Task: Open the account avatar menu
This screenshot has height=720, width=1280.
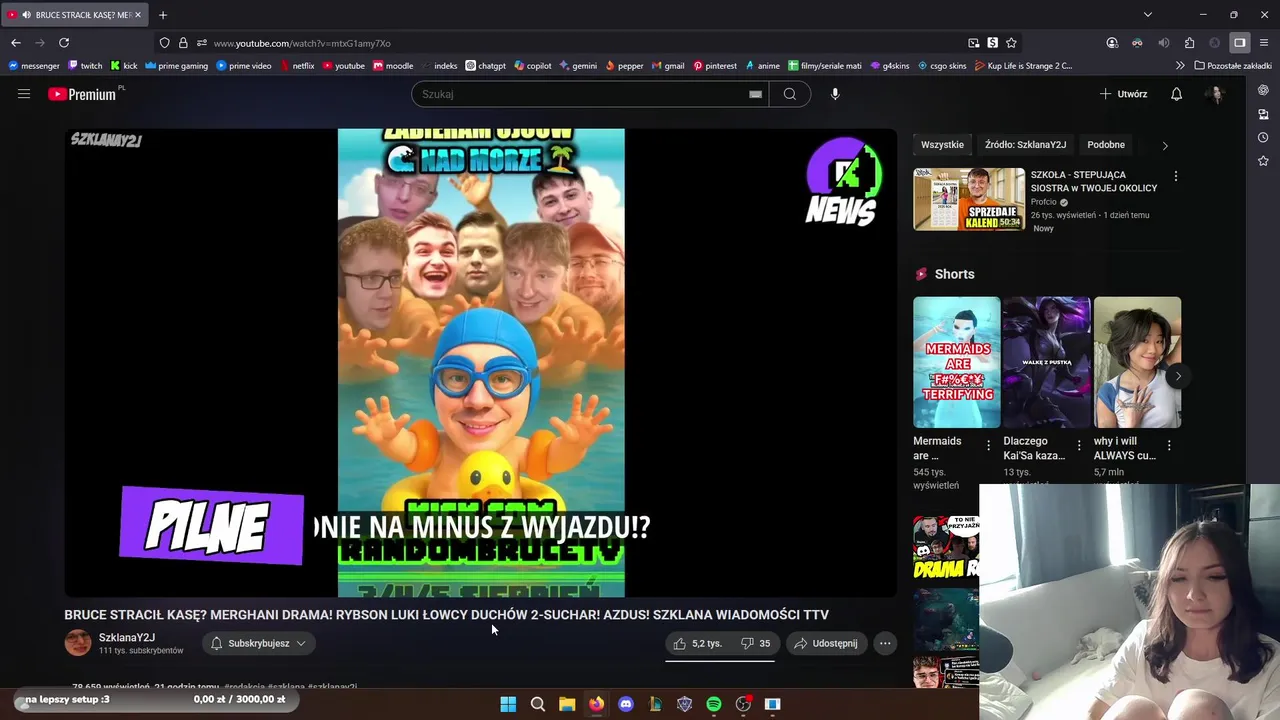Action: (x=1215, y=94)
